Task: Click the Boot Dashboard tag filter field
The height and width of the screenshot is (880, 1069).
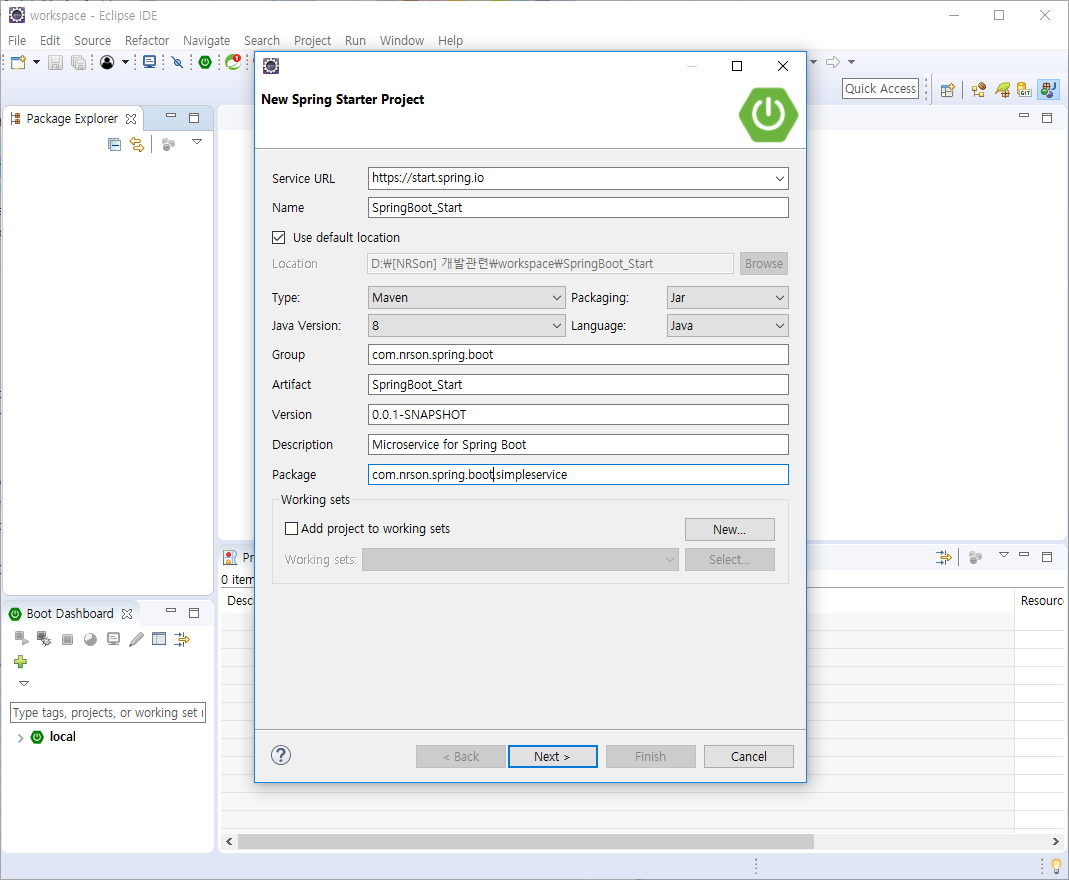Action: tap(108, 712)
